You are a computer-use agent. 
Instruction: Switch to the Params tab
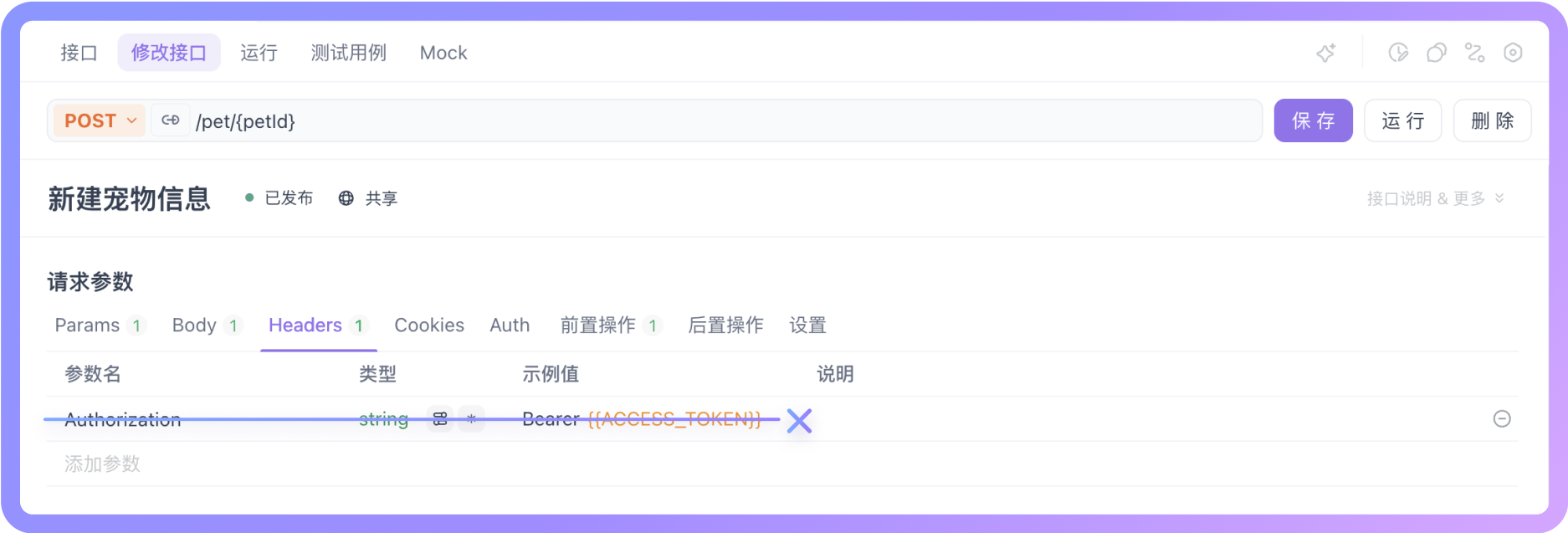(100, 325)
